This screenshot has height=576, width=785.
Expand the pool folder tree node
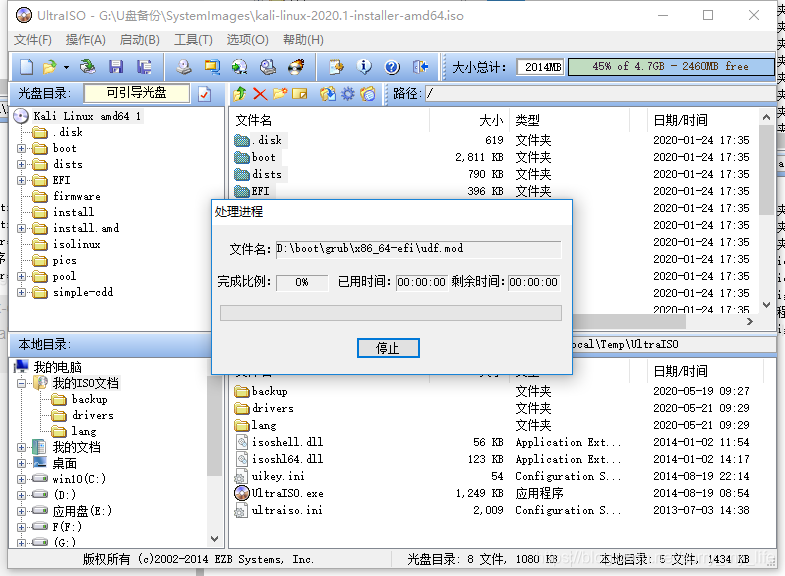pos(21,276)
